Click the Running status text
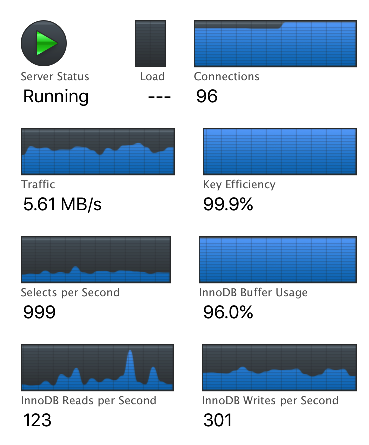This screenshot has width=369, height=445. point(56,97)
